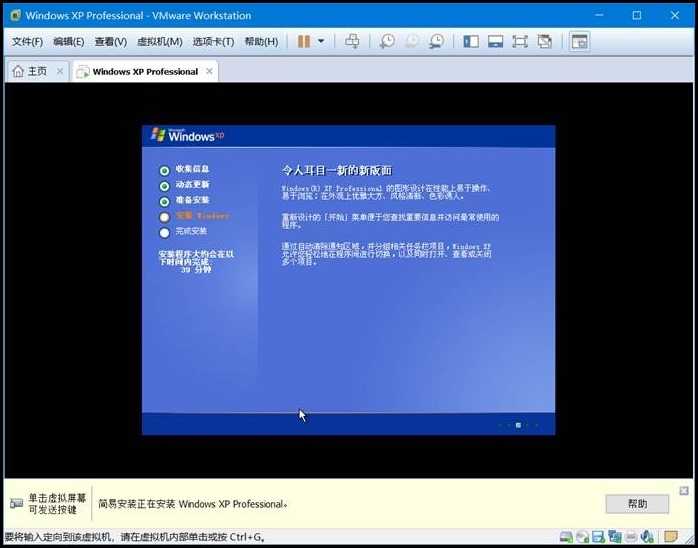Open the 选项卡(T) menu
The height and width of the screenshot is (548, 698).
[213, 42]
